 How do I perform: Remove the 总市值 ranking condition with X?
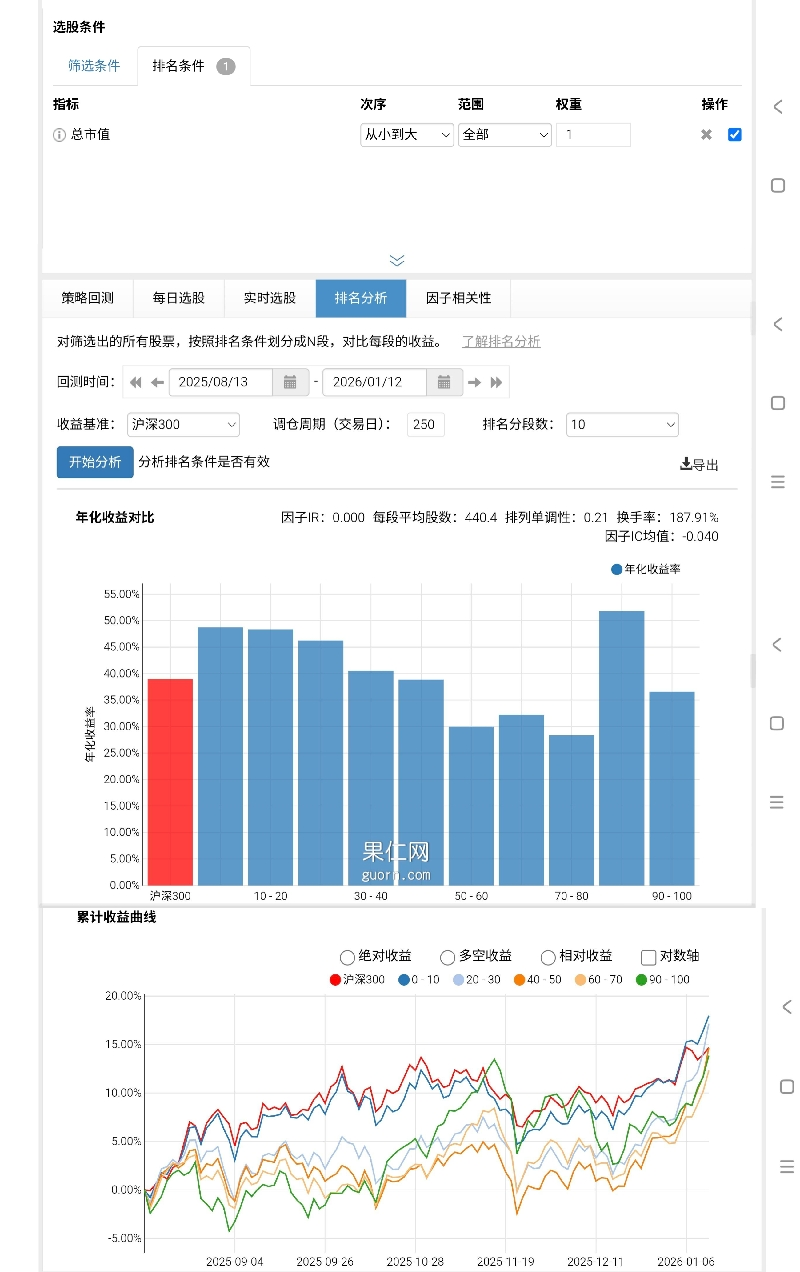coord(706,135)
